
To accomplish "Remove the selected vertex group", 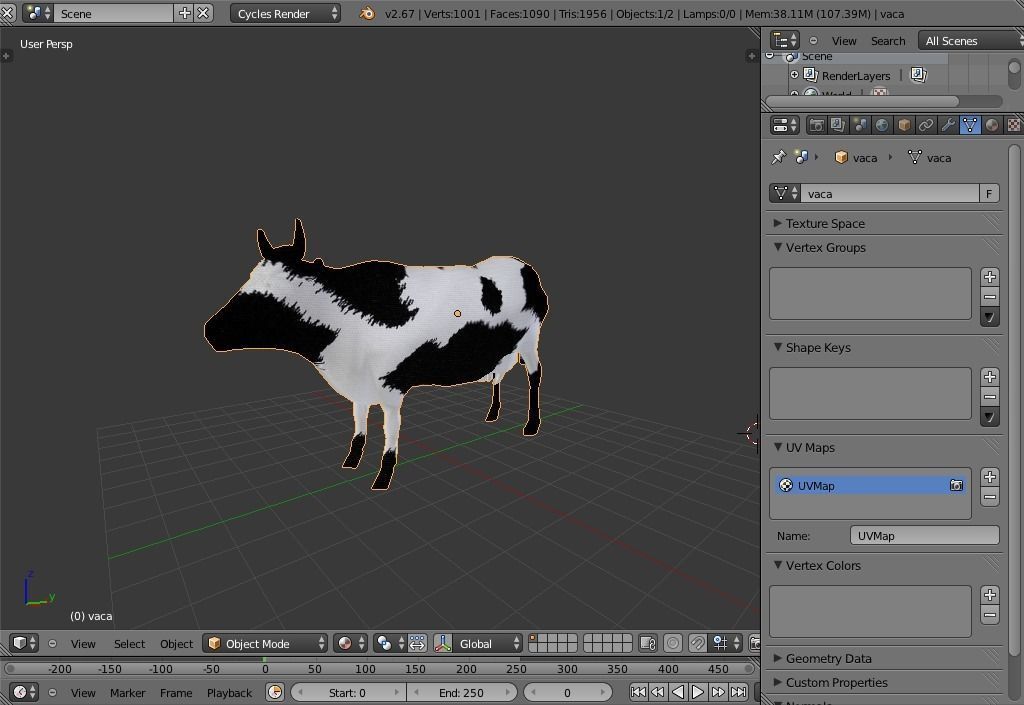I will pyautogui.click(x=990, y=297).
